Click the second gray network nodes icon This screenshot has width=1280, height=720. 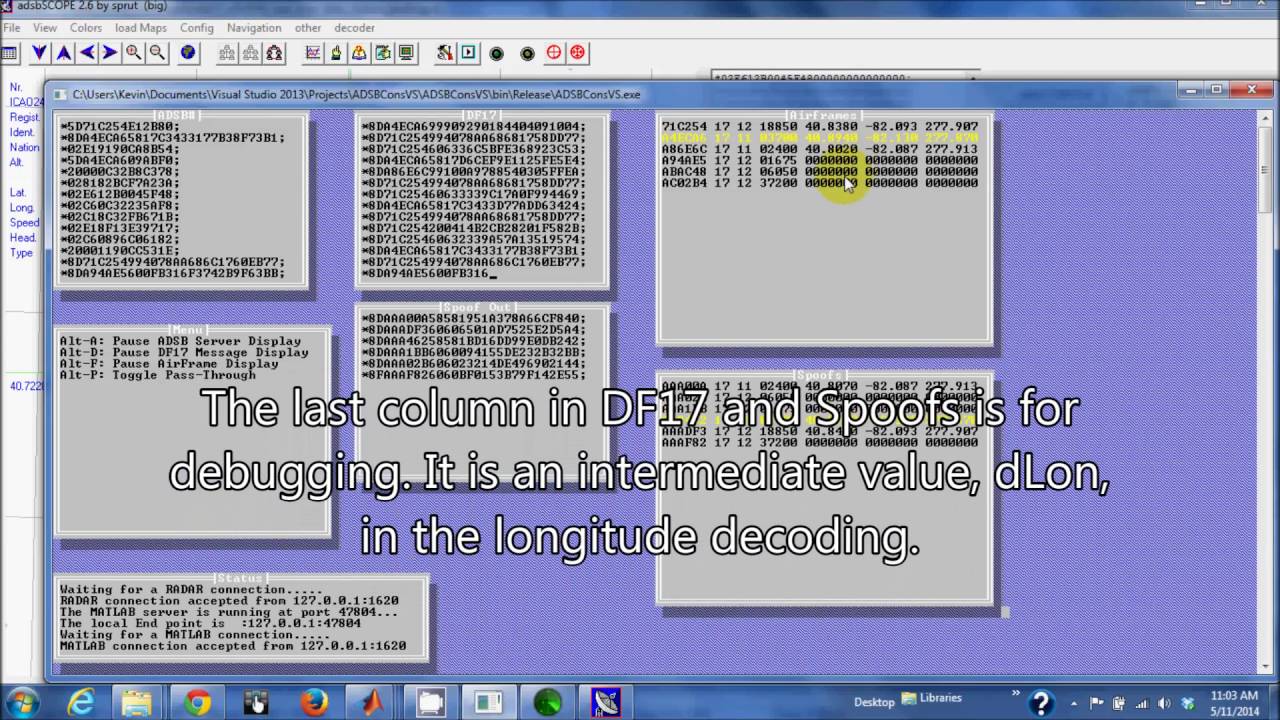[x=251, y=53]
